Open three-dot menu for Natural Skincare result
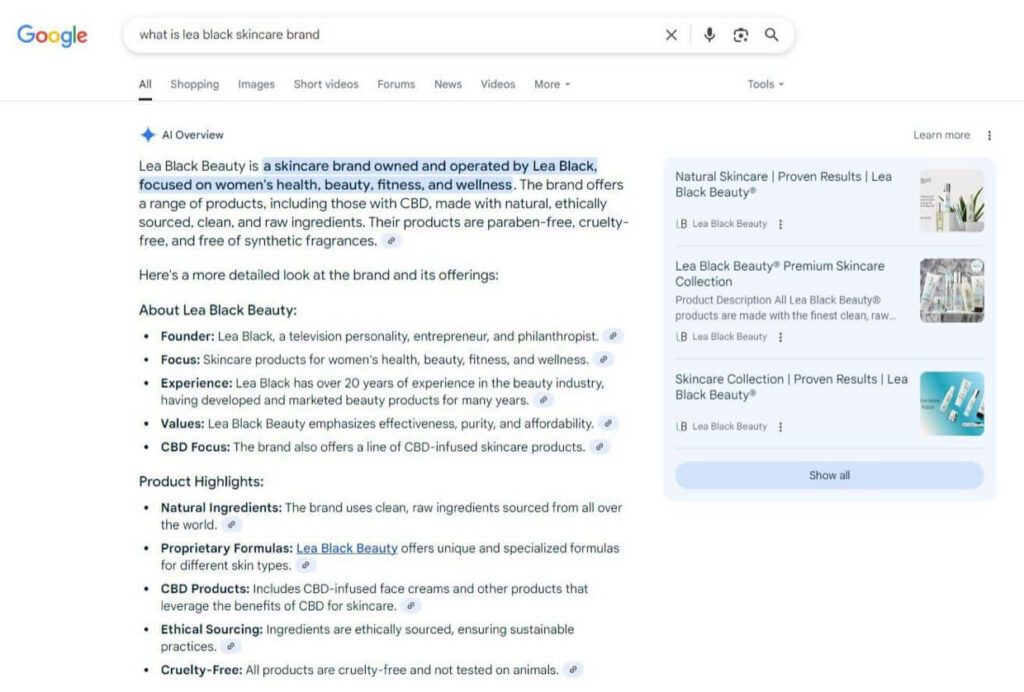 point(781,224)
